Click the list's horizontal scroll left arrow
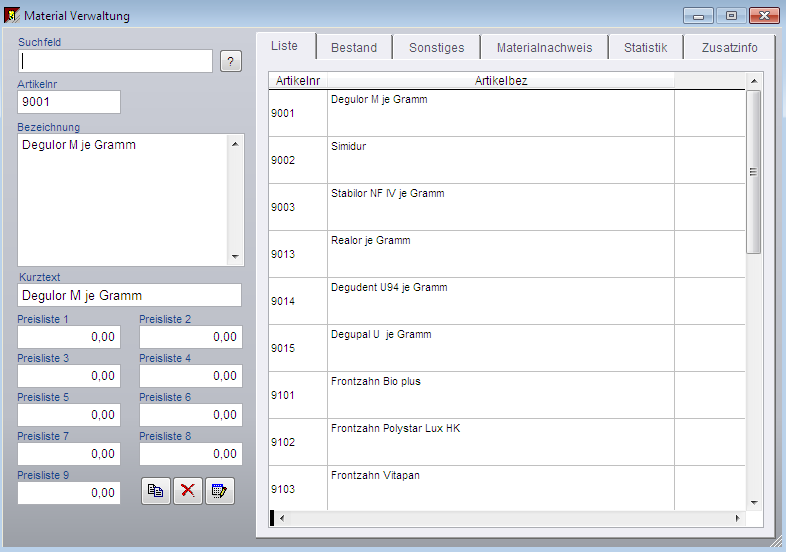The width and height of the screenshot is (786, 552). pyautogui.click(x=282, y=518)
